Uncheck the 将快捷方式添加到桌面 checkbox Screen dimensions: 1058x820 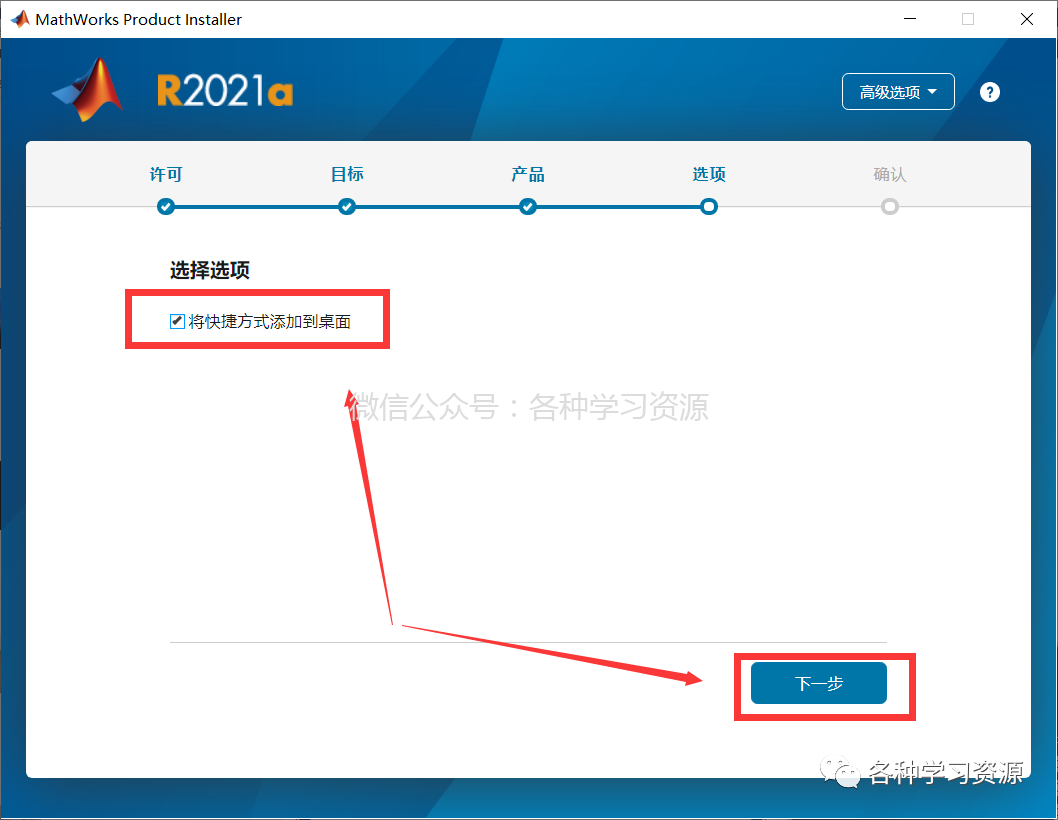(177, 321)
